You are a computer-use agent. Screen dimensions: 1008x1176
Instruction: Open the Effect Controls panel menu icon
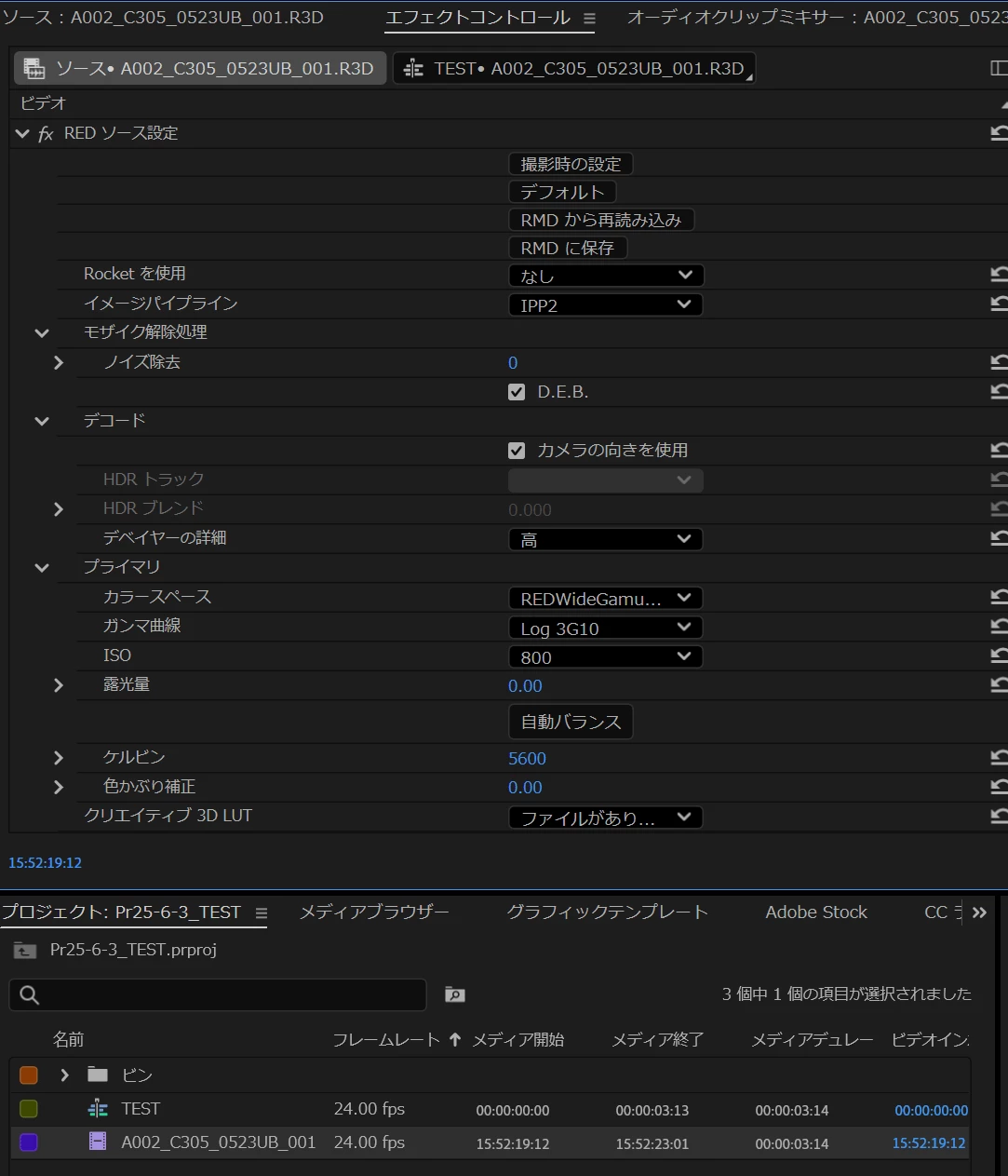point(589,19)
